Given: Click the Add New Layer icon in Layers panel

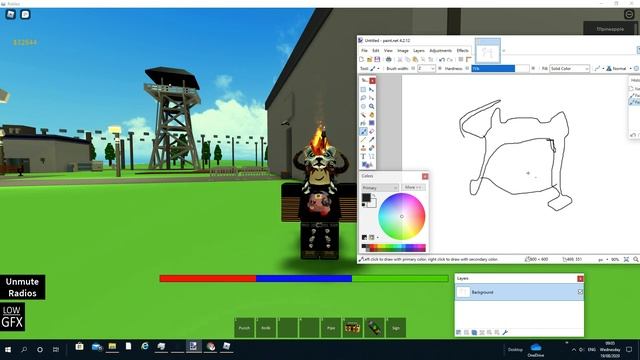Looking at the screenshot, I should pyautogui.click(x=459, y=333).
